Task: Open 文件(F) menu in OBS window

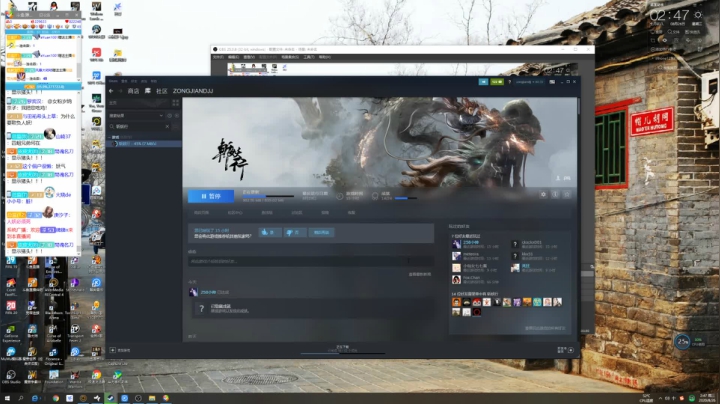Action: tap(218, 57)
